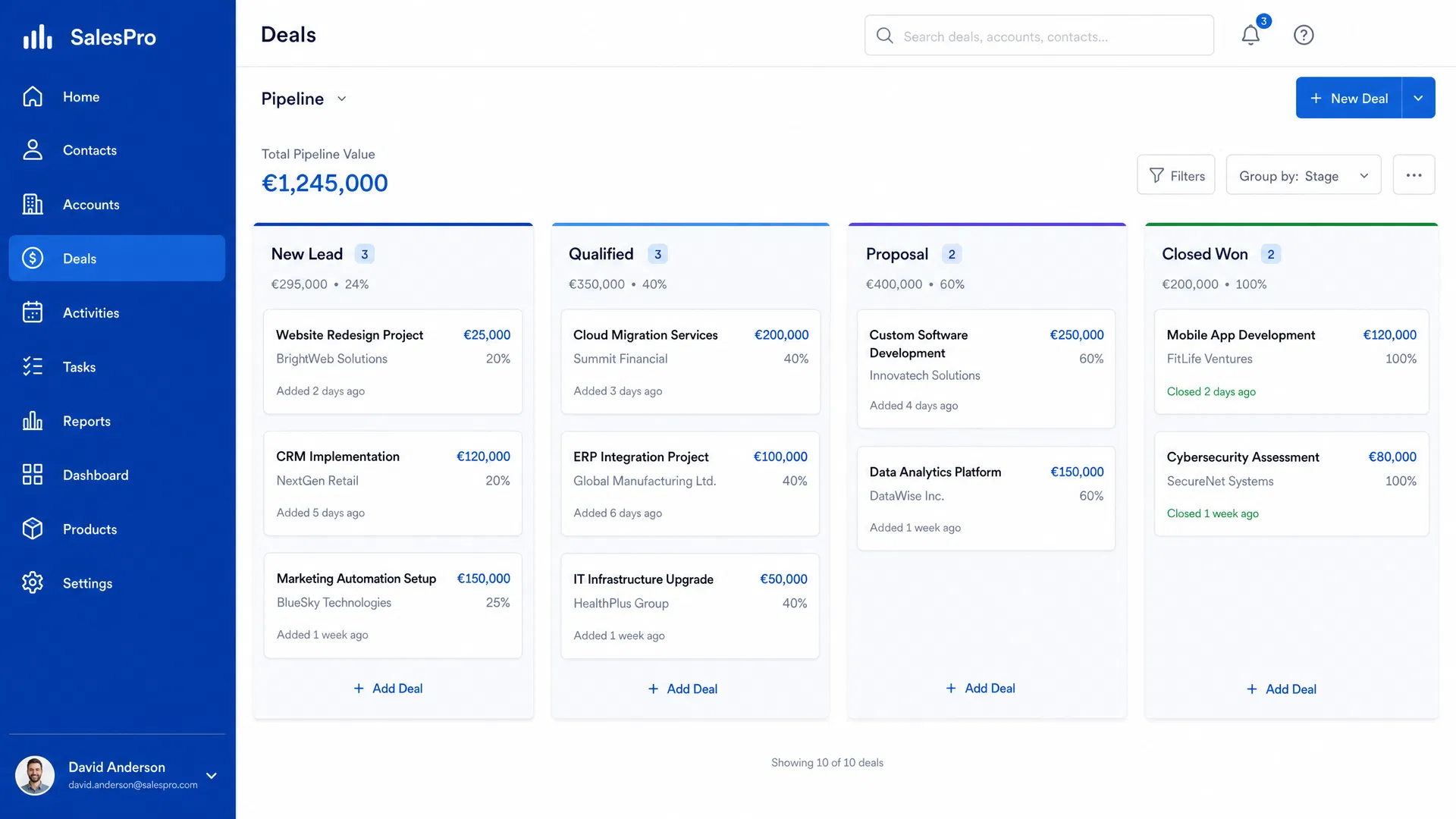Open the Filters button

[1175, 175]
